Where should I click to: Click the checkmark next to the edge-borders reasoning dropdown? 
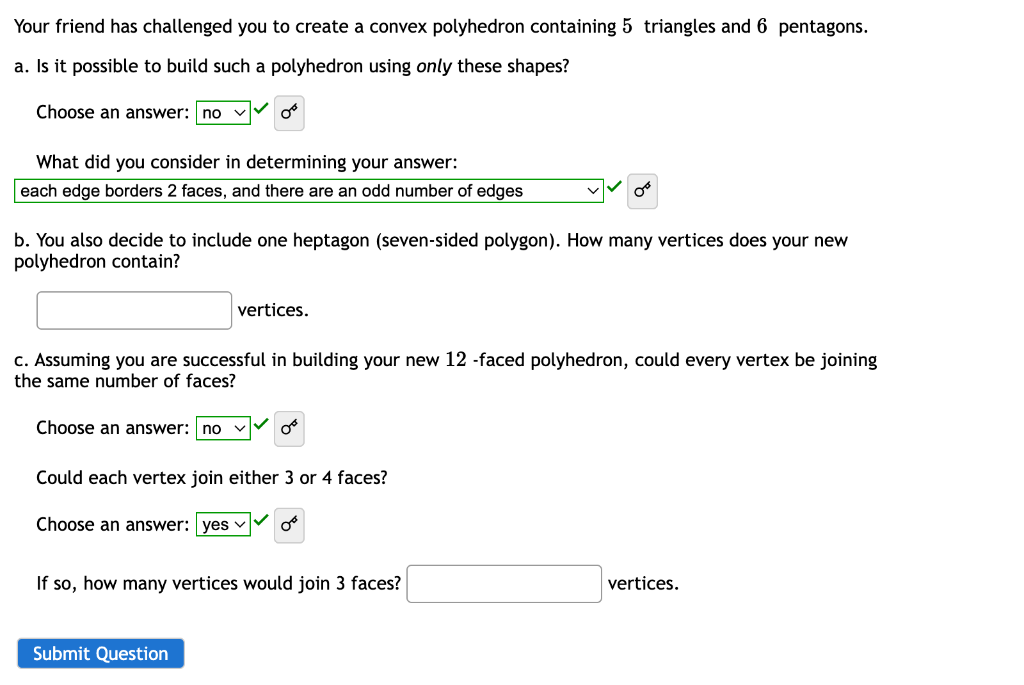[614, 186]
